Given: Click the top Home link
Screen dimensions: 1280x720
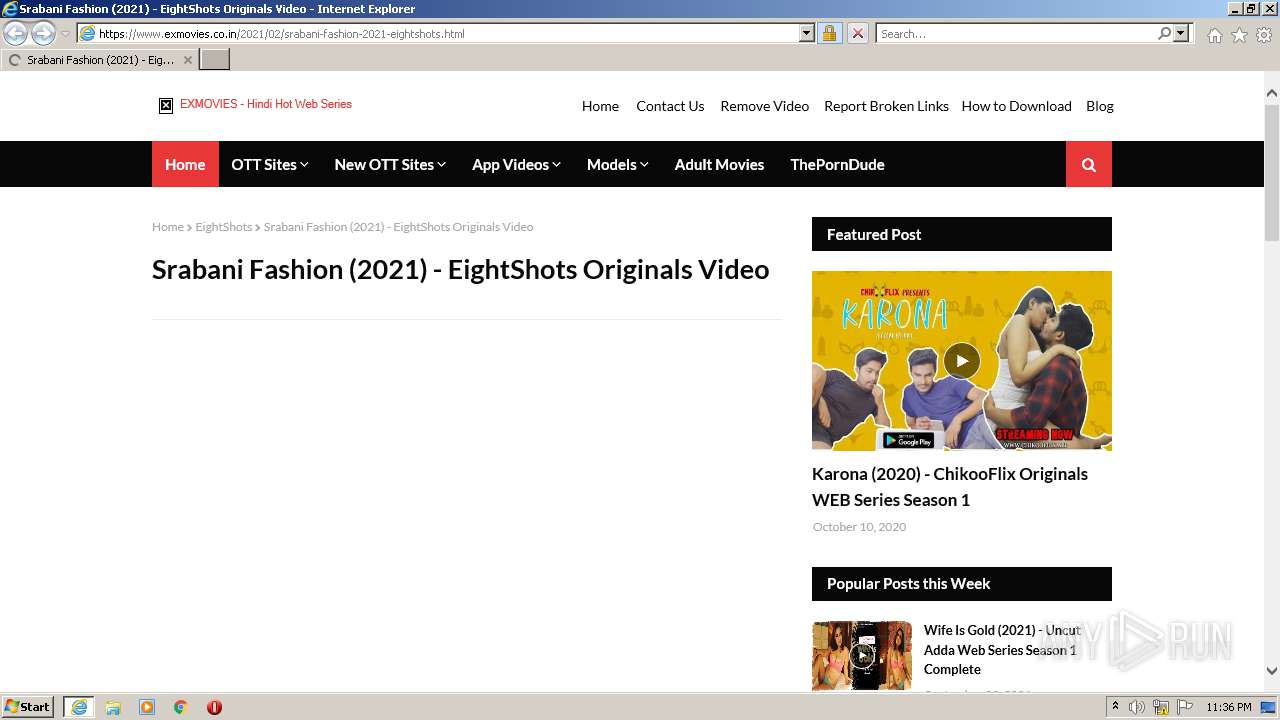Looking at the screenshot, I should [x=600, y=106].
